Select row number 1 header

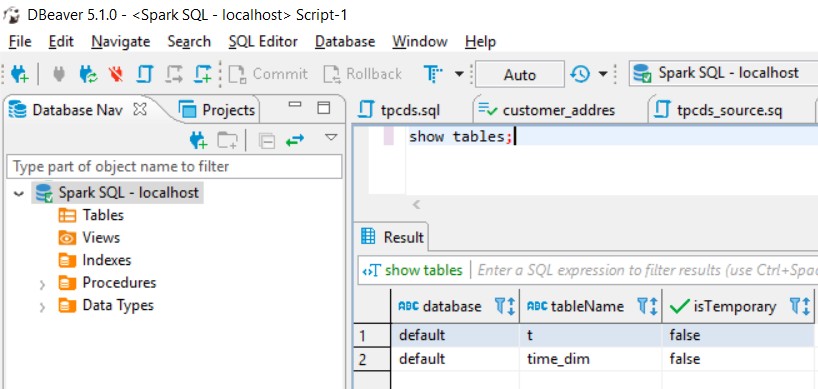[x=372, y=335]
